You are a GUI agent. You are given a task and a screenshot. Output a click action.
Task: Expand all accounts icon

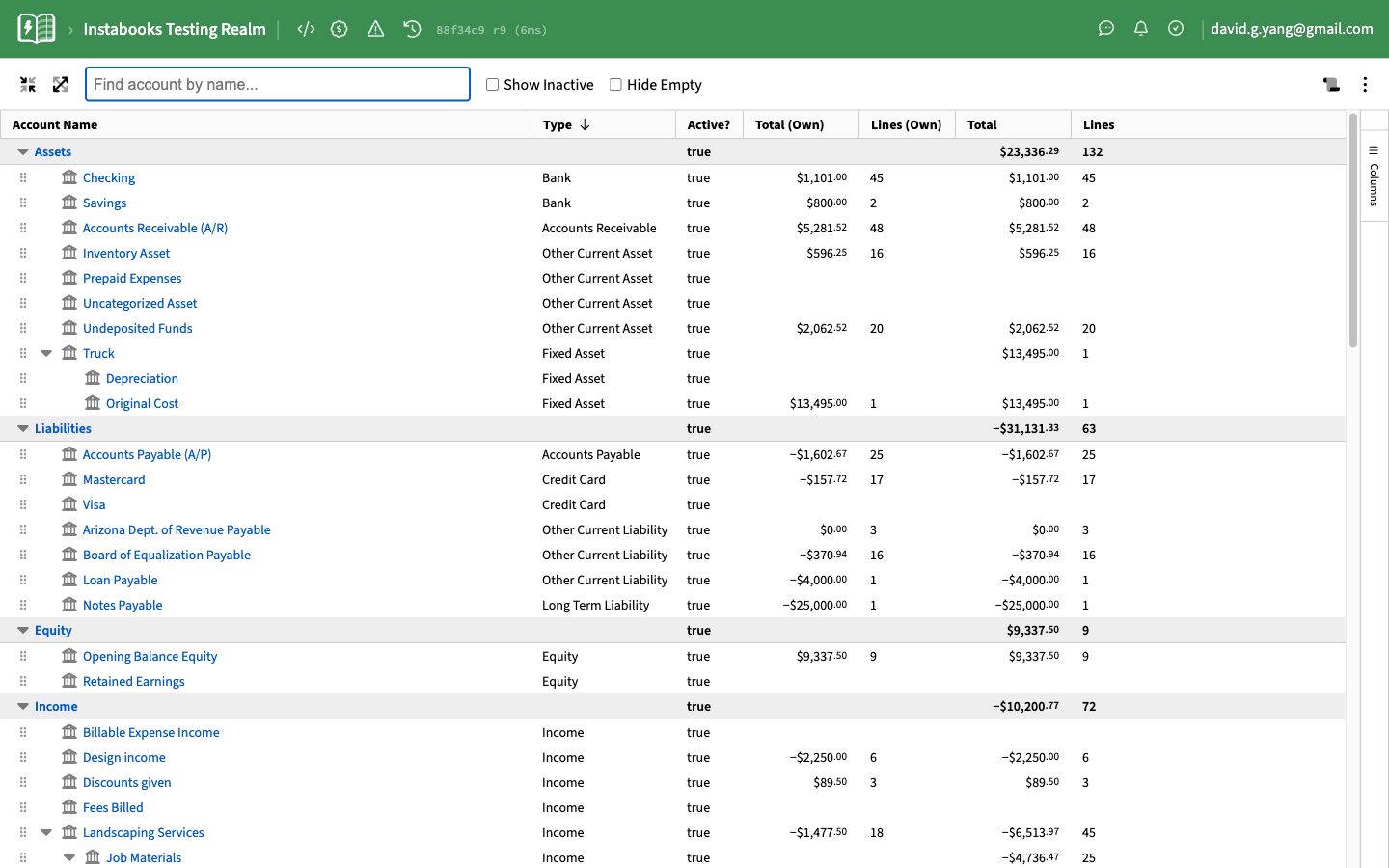coord(61,85)
